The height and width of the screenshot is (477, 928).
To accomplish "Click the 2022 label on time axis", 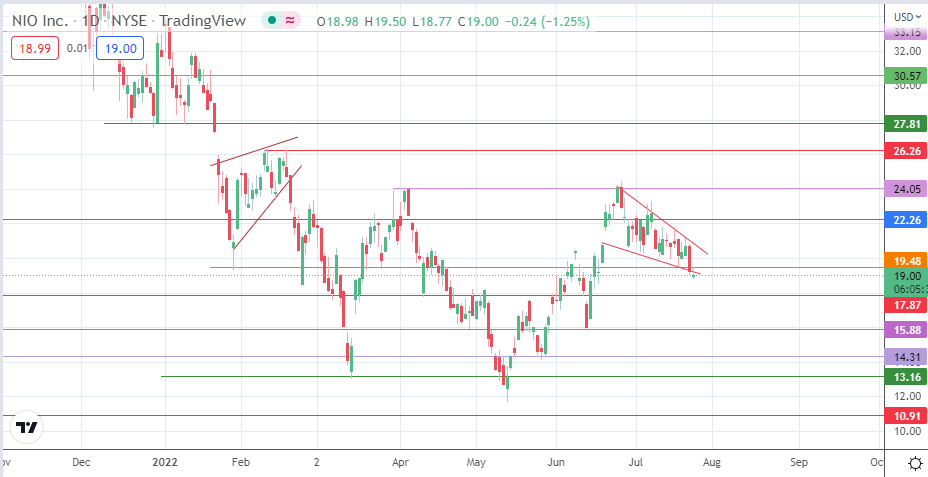I will pyautogui.click(x=166, y=462).
